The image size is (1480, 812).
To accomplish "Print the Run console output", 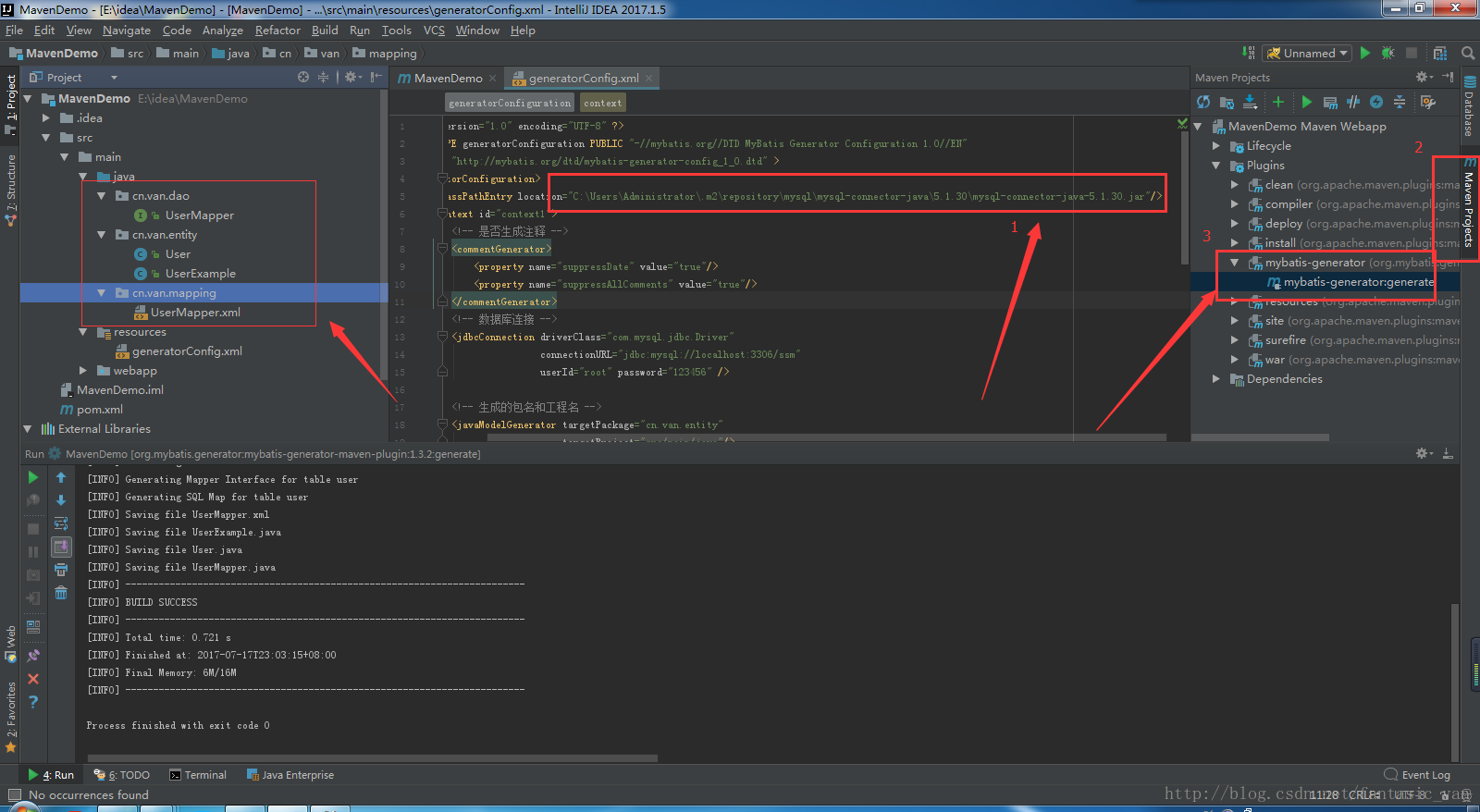I will pos(61,570).
